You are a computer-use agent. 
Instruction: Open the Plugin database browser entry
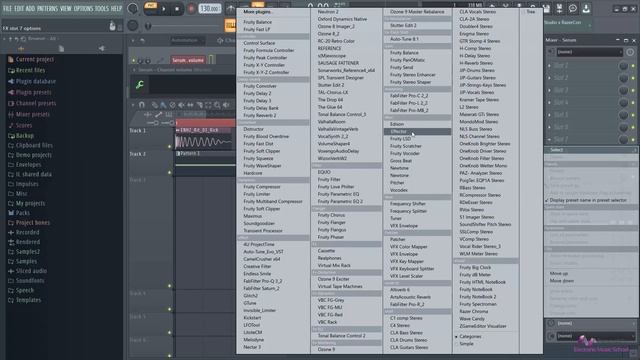click(36, 81)
